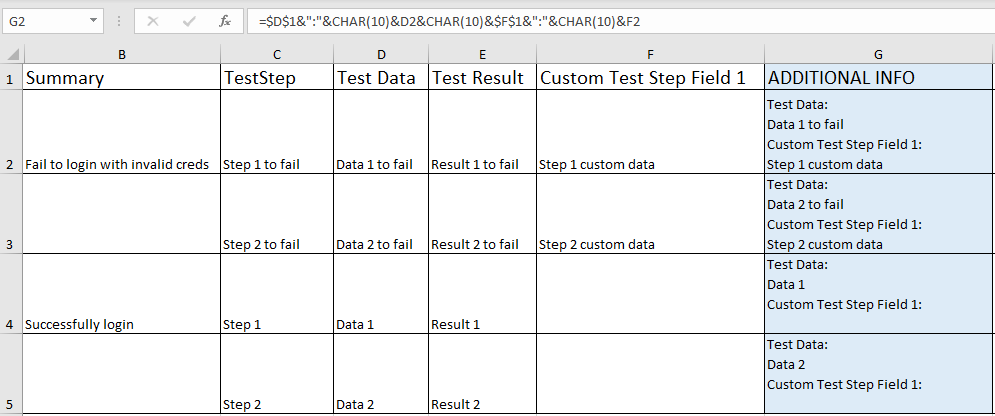
Task: Select the 'Custom Test Step Field 1' header cell
Action: pyautogui.click(x=643, y=78)
